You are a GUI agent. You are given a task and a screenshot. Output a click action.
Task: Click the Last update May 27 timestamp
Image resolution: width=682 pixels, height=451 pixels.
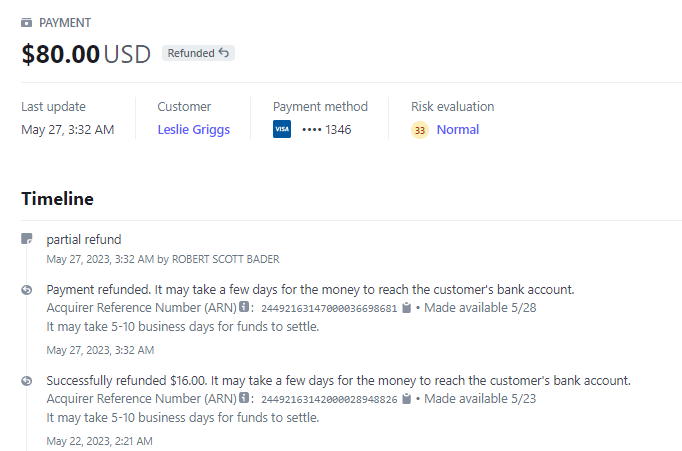point(67,129)
